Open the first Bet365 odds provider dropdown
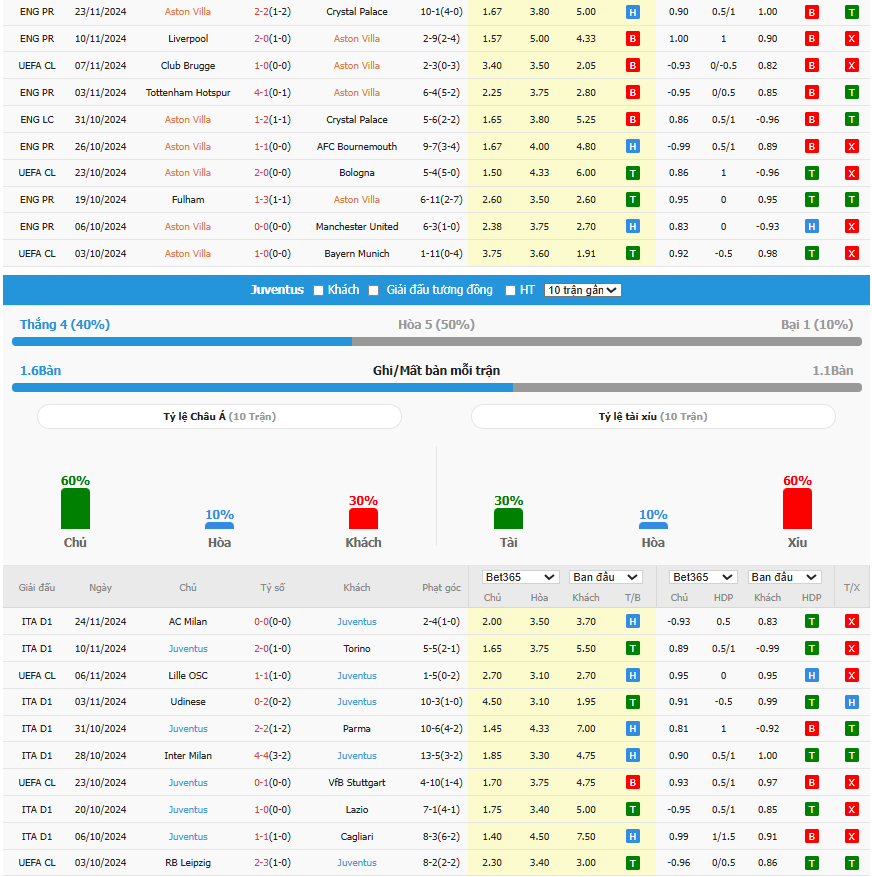The width and height of the screenshot is (872, 877). pyautogui.click(x=520, y=577)
